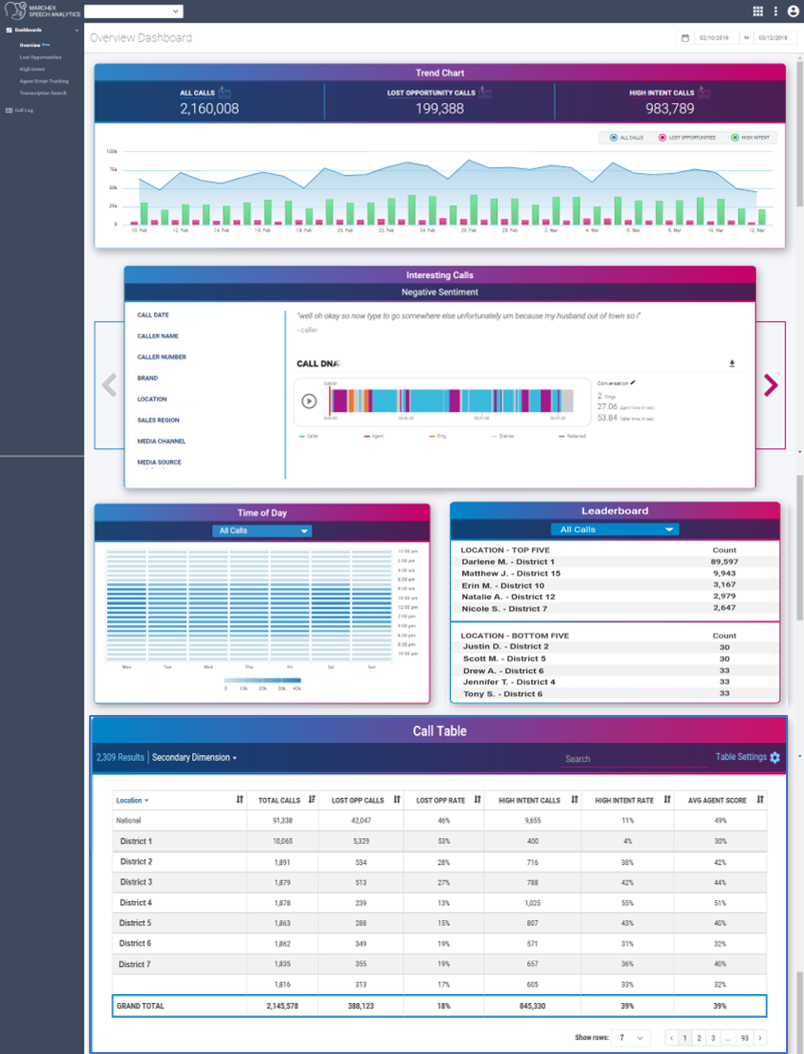This screenshot has height=1054, width=804.
Task: Select Lost Opportunities in sidebar
Action: 40,57
